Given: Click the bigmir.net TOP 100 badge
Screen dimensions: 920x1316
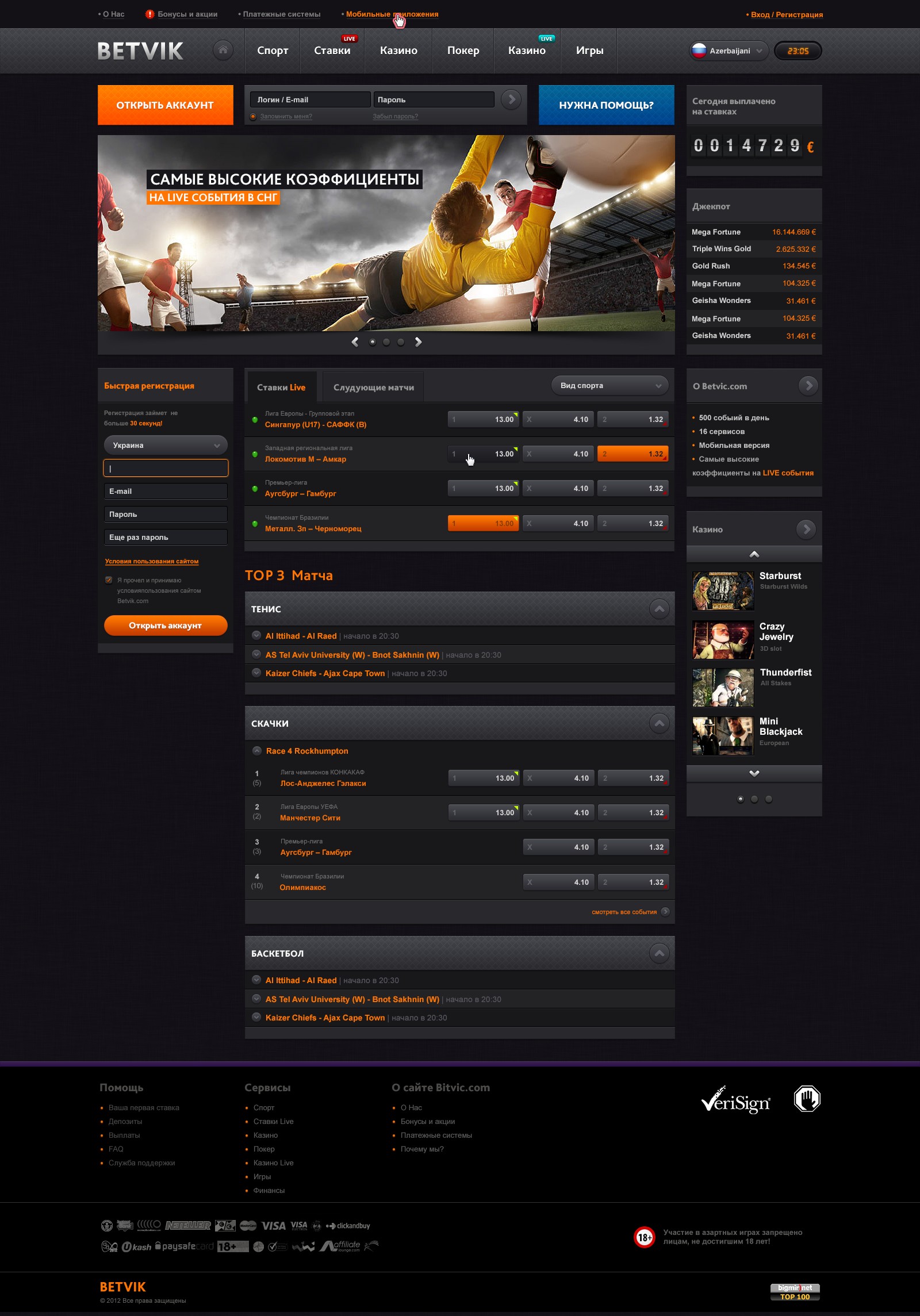Looking at the screenshot, I should 795,1292.
